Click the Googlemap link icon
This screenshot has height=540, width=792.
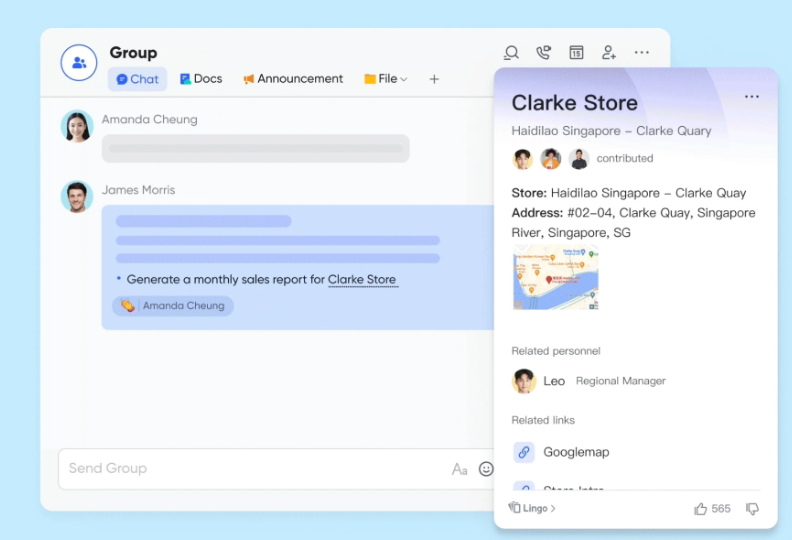coord(524,452)
